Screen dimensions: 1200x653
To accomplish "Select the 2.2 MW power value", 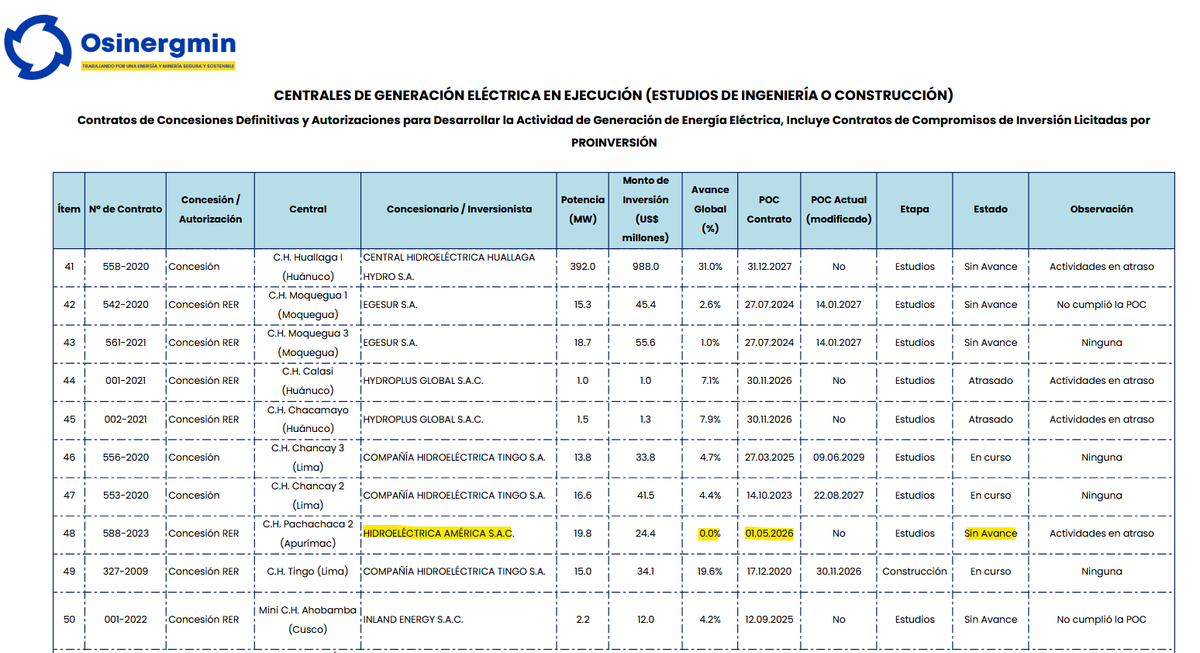I will 583,620.
